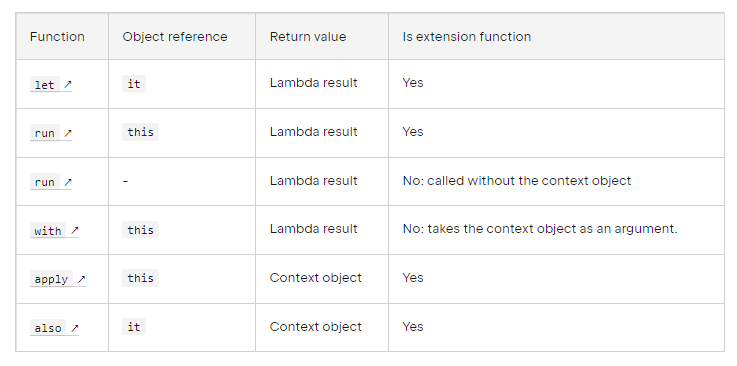The height and width of the screenshot is (366, 737).
Task: Click the Object reference column header
Action: [x=175, y=37]
